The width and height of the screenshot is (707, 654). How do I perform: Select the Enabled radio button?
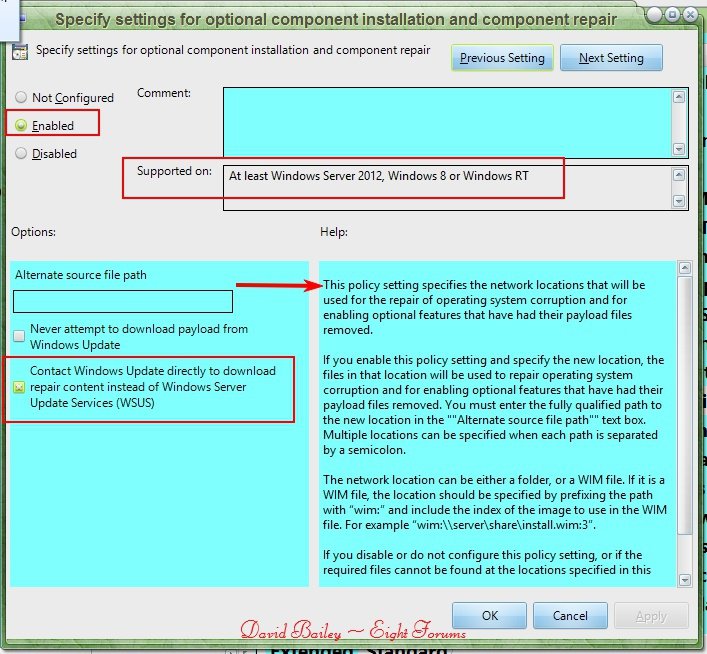click(21, 125)
